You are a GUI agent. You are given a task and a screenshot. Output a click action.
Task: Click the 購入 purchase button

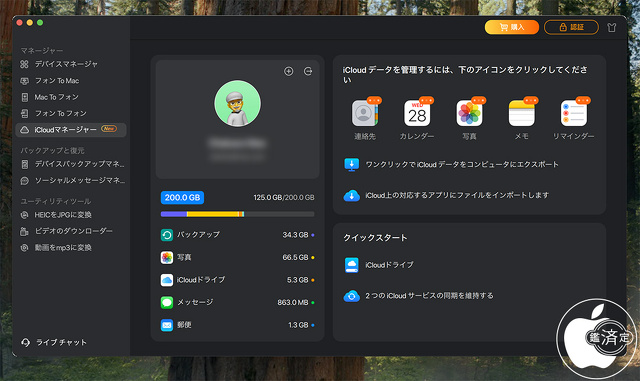tap(511, 27)
